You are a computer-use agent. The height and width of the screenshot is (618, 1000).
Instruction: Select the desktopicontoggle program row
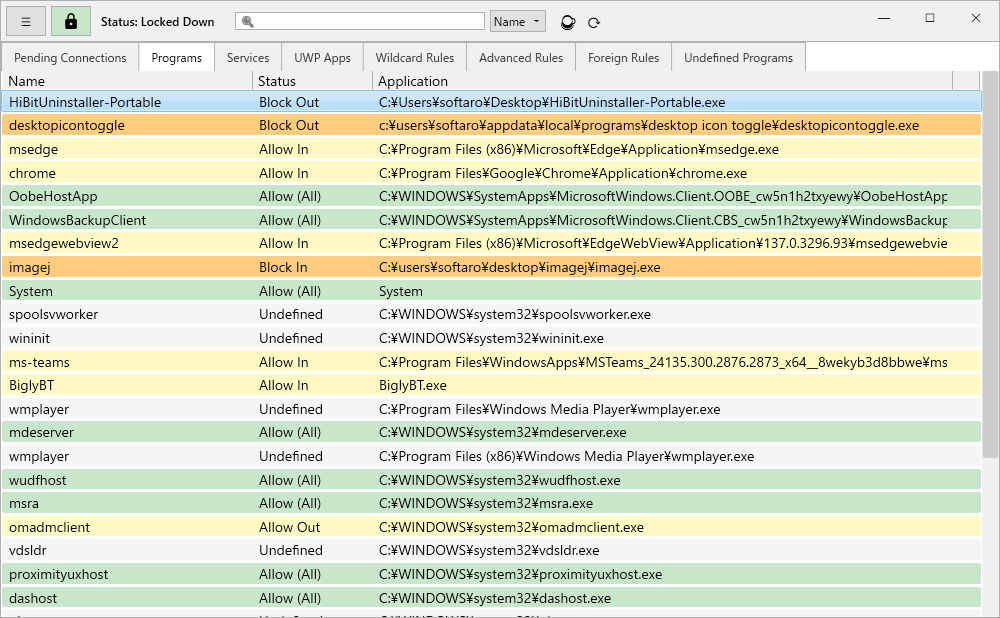491,126
